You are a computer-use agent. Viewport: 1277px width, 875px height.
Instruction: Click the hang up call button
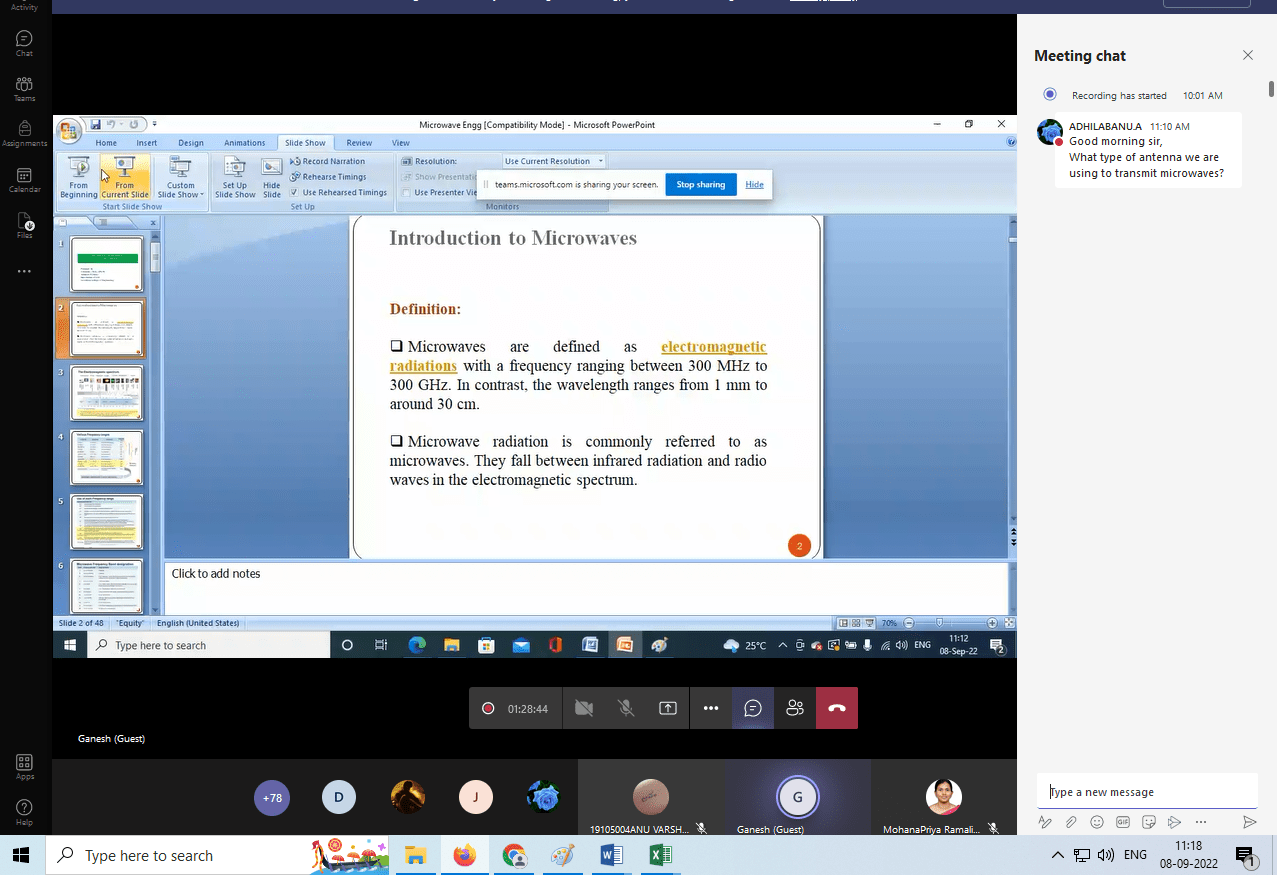pos(837,708)
